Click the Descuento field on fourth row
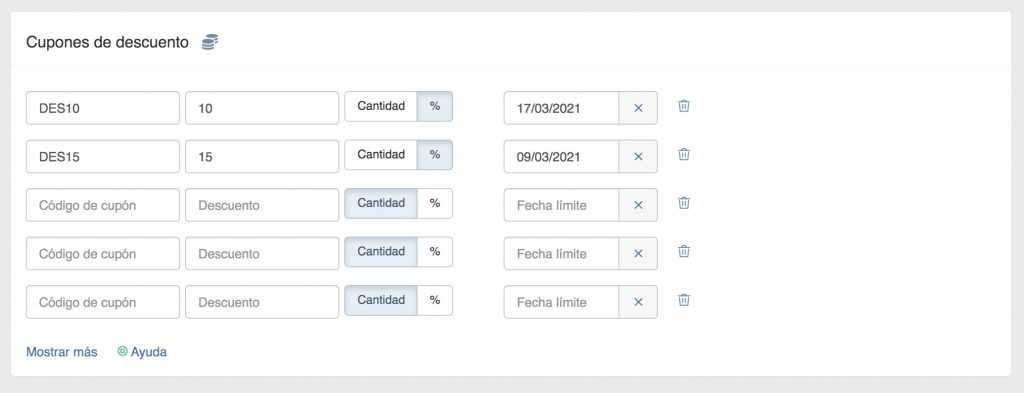1024x393 pixels. pos(262,253)
